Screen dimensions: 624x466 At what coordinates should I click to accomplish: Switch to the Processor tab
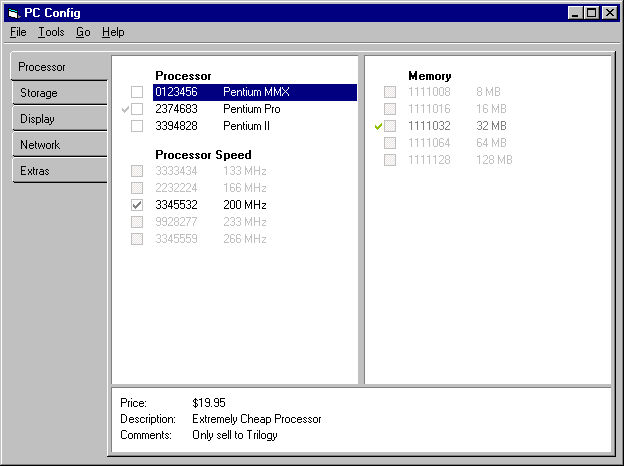pyautogui.click(x=60, y=66)
